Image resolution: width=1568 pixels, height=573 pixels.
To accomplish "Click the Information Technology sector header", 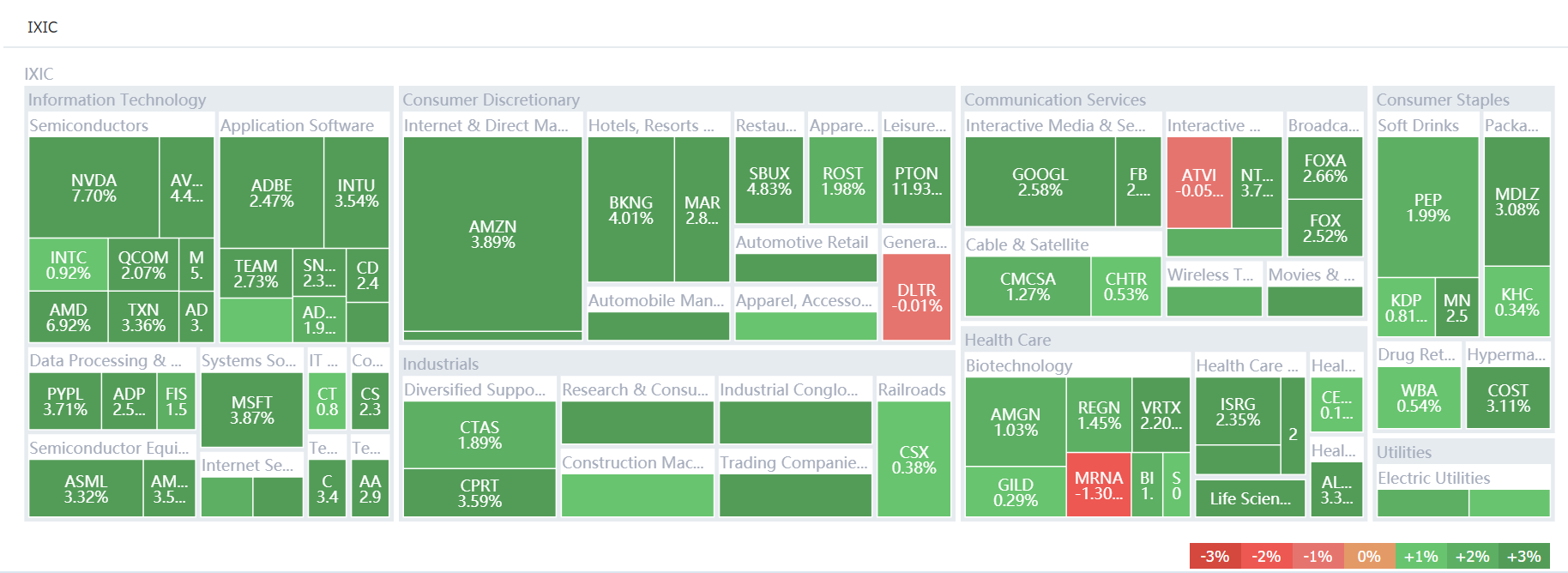I will [x=117, y=100].
